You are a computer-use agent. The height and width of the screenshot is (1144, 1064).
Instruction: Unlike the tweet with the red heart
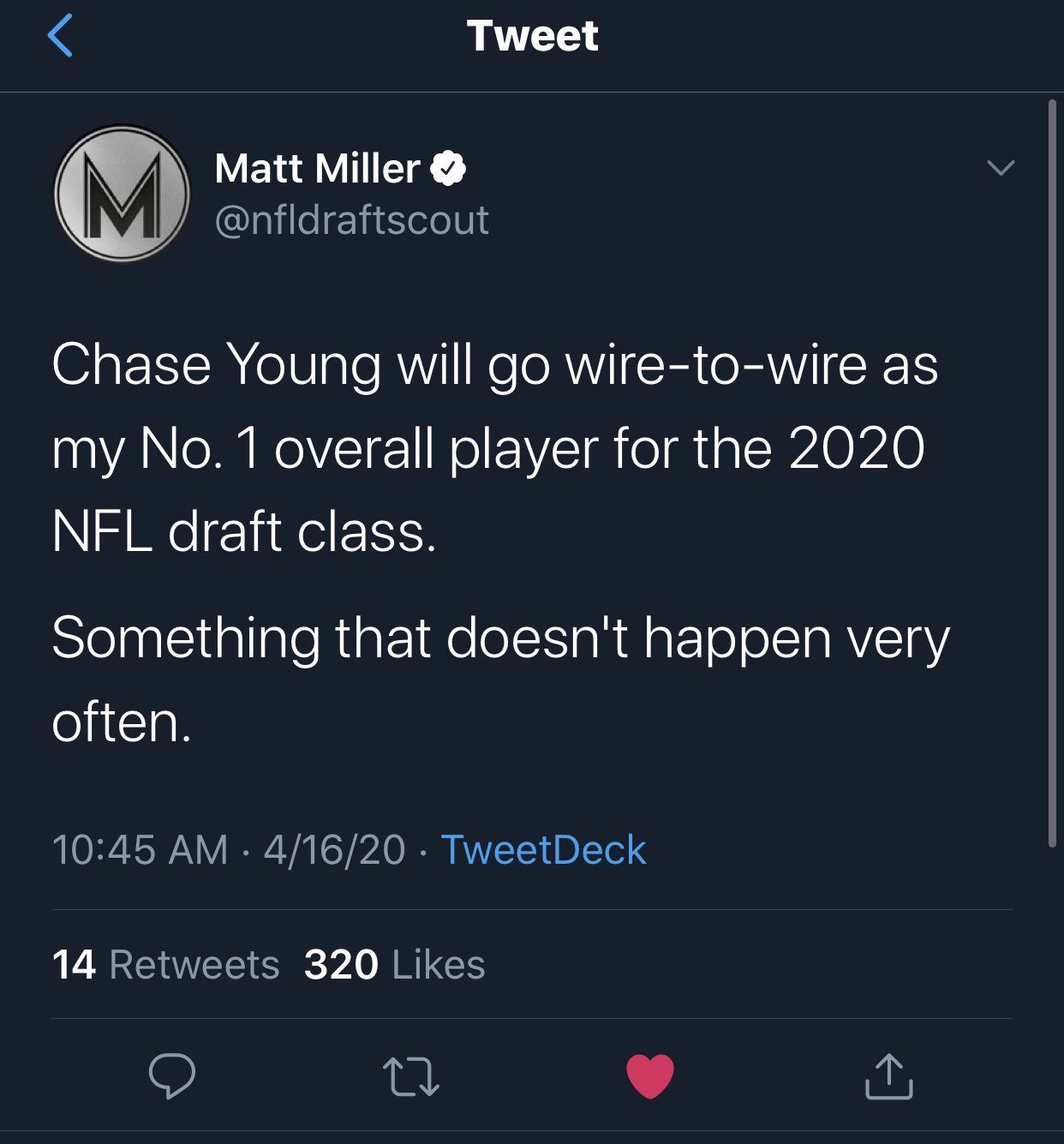click(x=650, y=1075)
